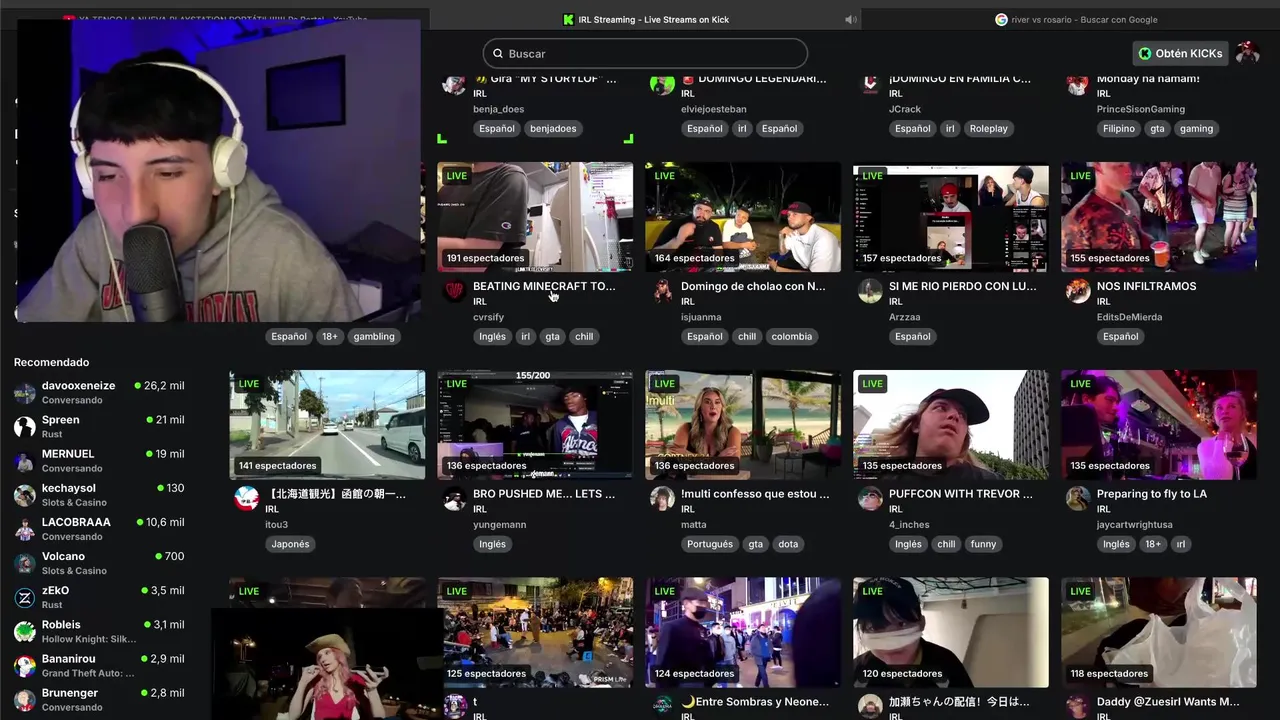This screenshot has height=720, width=1280.
Task: Click the search magnifier icon
Action: 497,53
